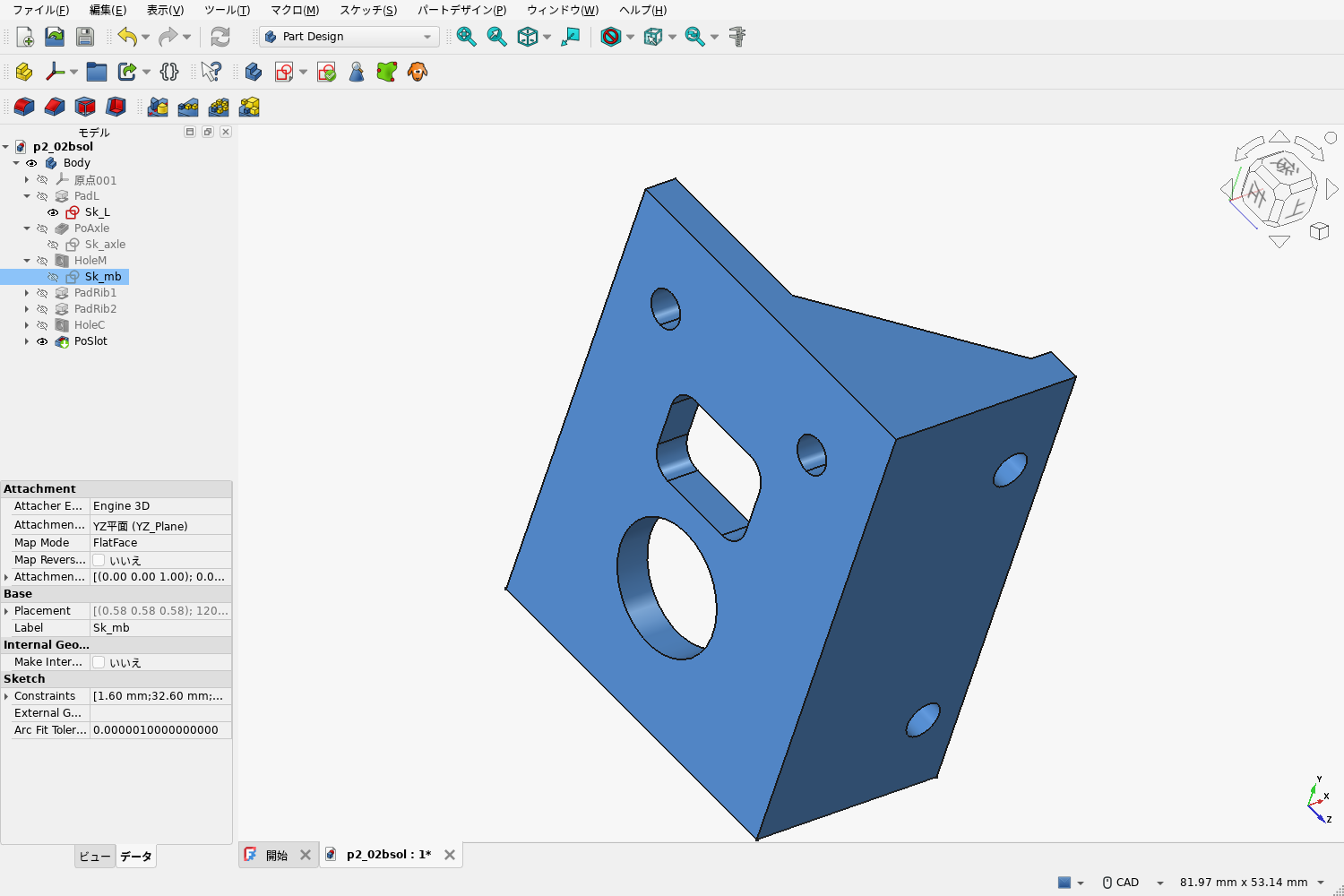Expand the PoSlot tree node
This screenshot has height=896, width=1344.
(27, 341)
